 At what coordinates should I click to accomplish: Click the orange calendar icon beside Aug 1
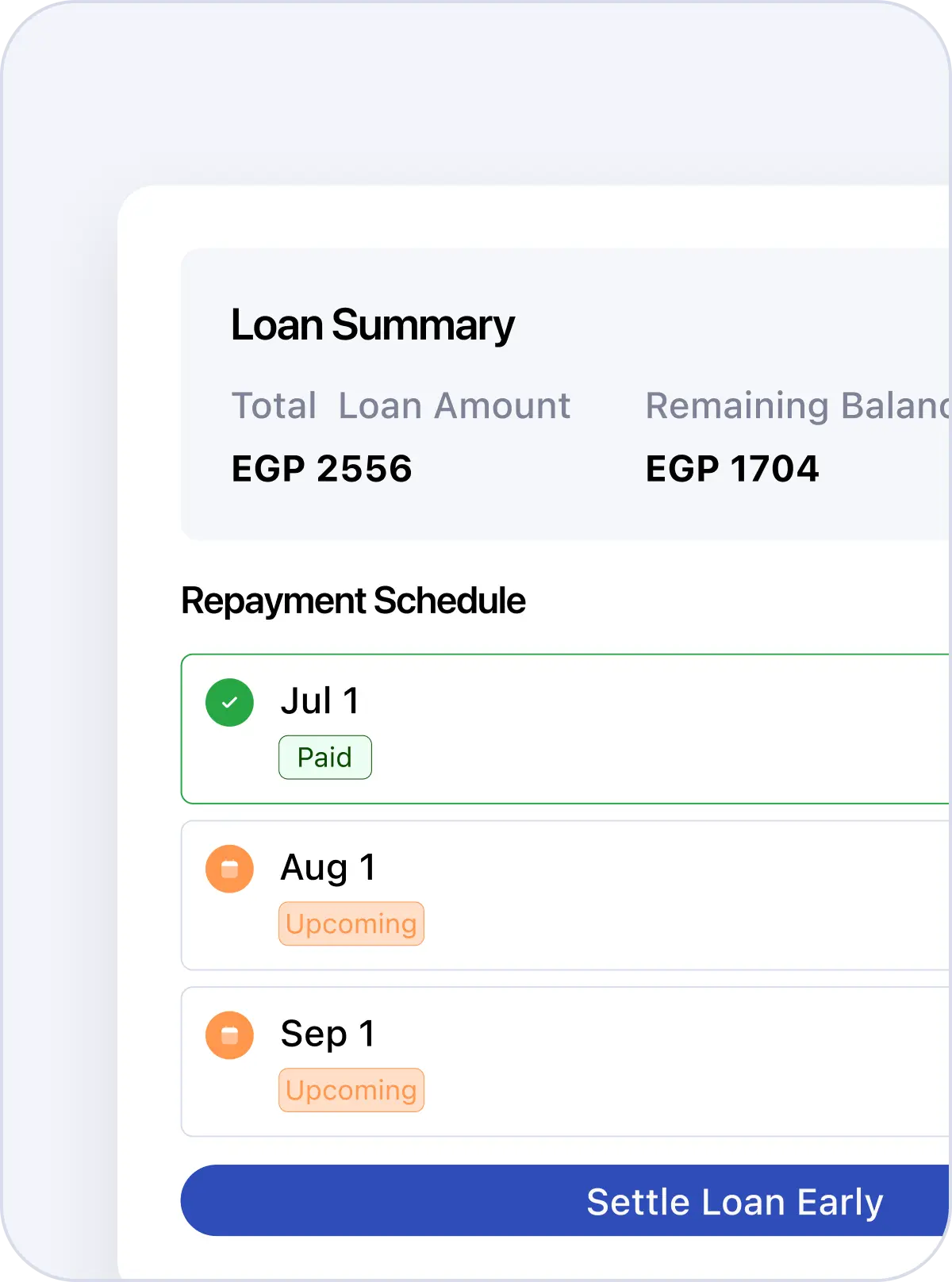229,869
